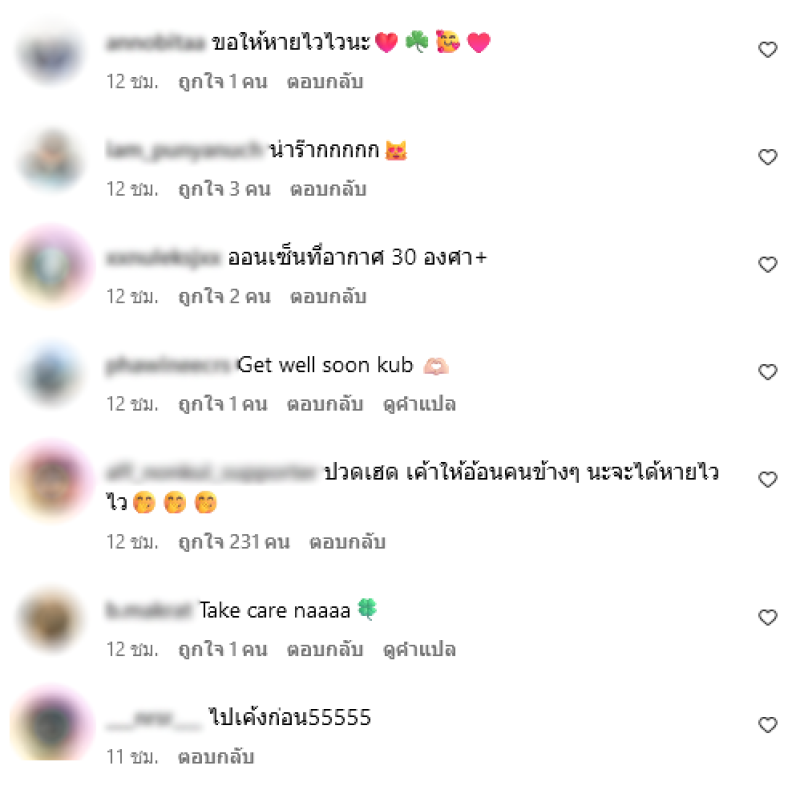Like the comment with 231 likes
This screenshot has width=800, height=786.
point(767,479)
